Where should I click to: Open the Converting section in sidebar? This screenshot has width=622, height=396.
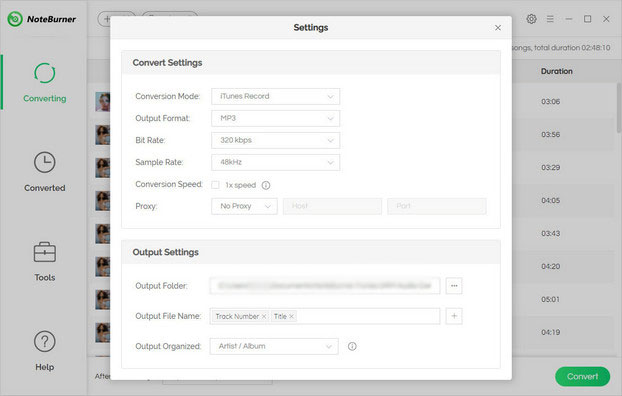[44, 82]
